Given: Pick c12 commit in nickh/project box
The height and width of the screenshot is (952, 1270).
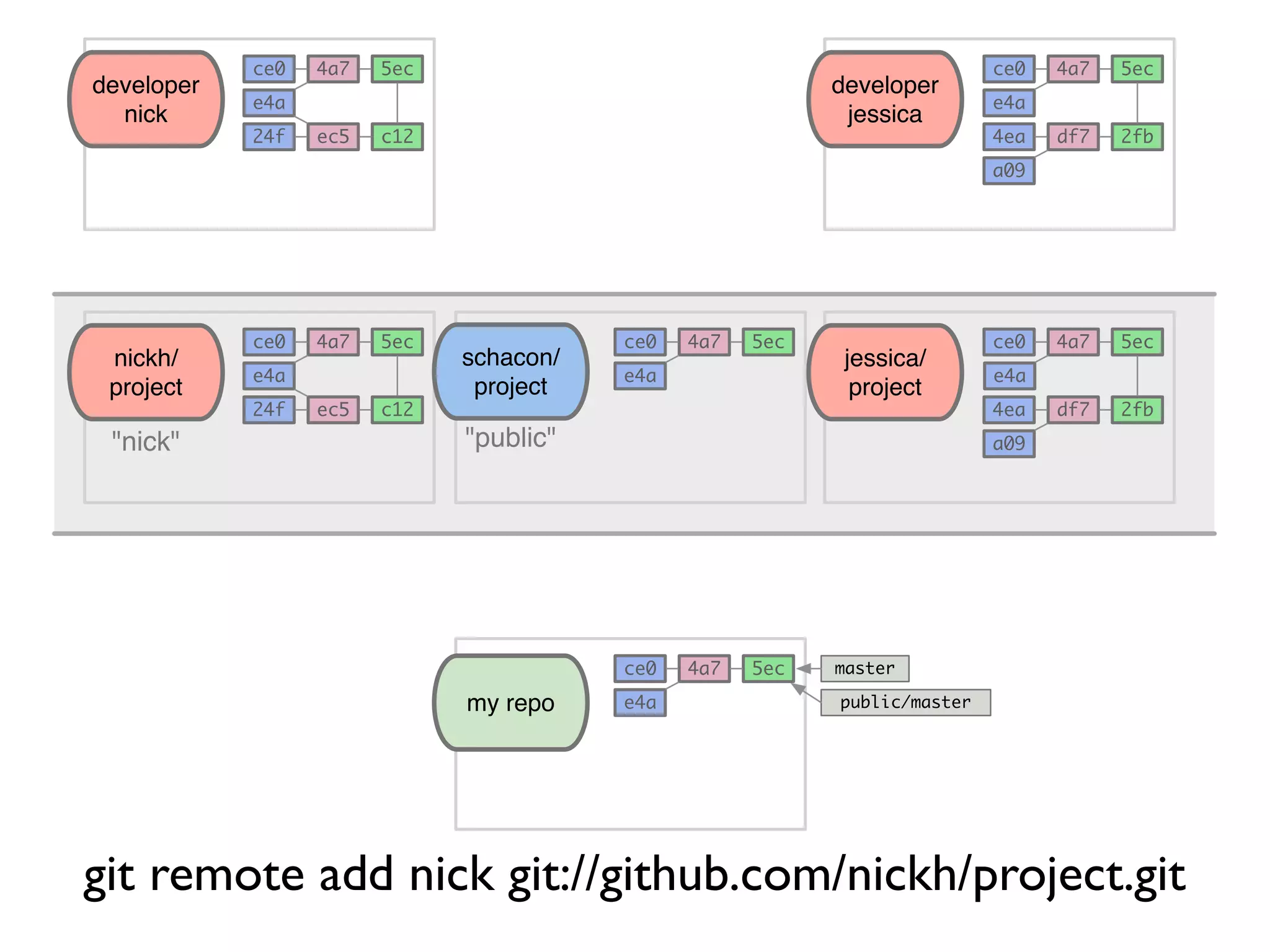Looking at the screenshot, I should click(397, 410).
